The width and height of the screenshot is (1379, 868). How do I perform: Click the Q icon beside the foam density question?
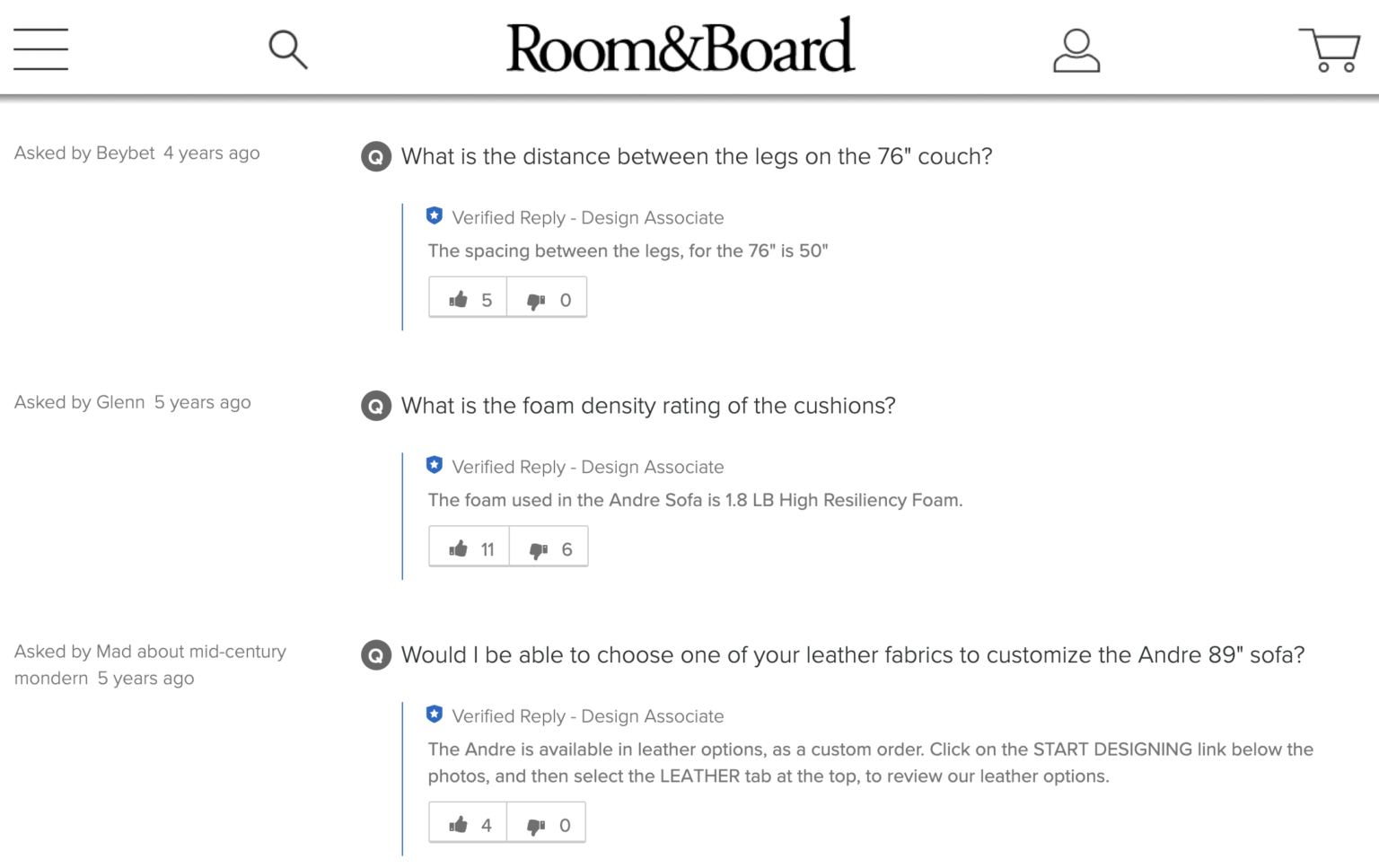pos(375,406)
